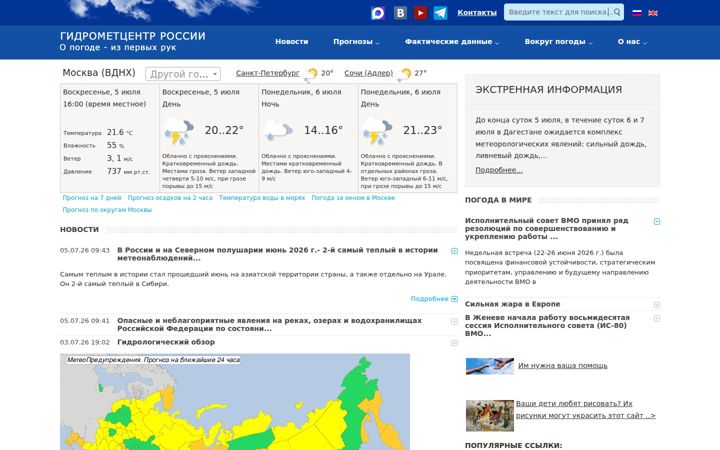The width and height of the screenshot is (720, 450).
Task: Open the Фактические данные menu dropdown
Action: point(452,42)
